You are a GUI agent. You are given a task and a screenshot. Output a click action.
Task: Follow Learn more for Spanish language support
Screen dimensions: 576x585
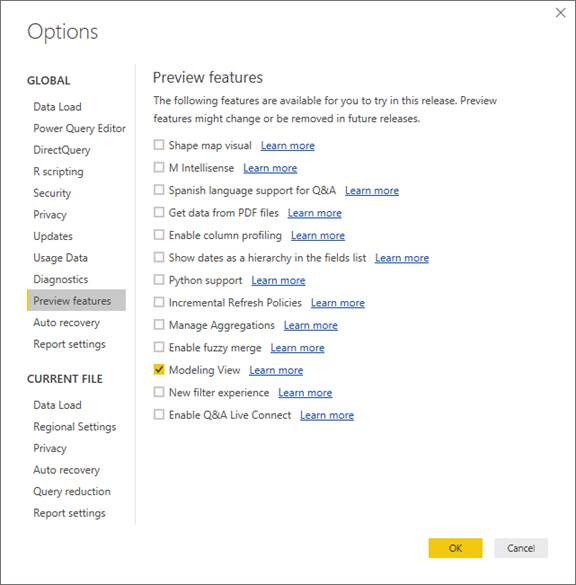tap(372, 190)
